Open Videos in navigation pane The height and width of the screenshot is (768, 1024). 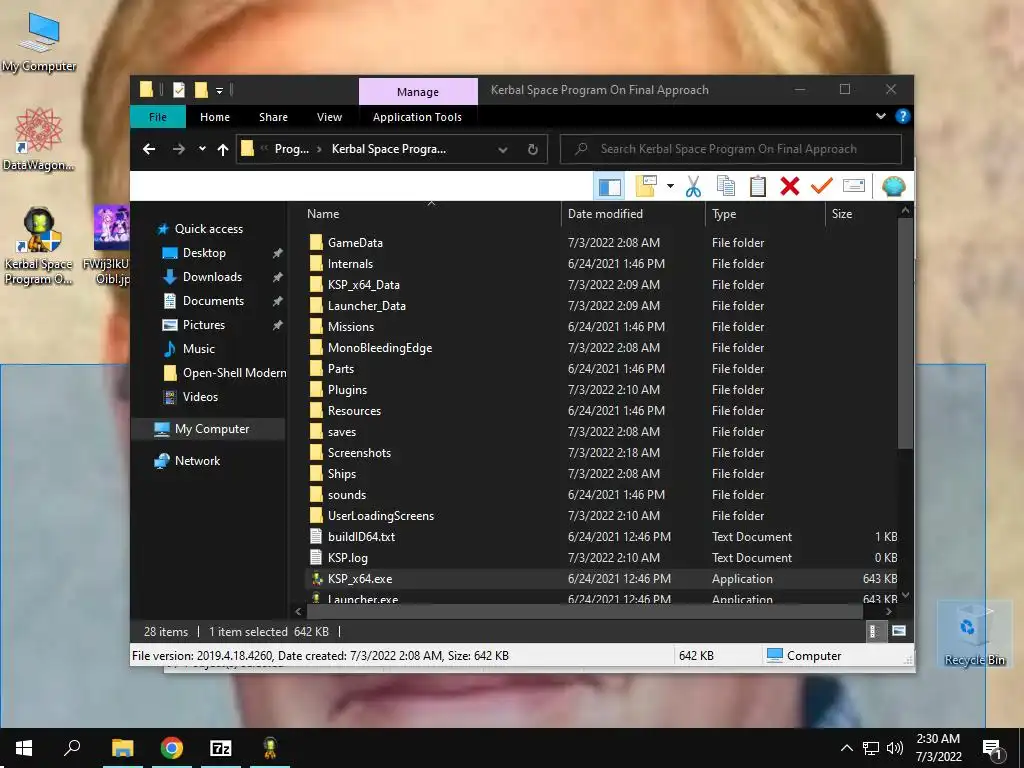pos(200,397)
